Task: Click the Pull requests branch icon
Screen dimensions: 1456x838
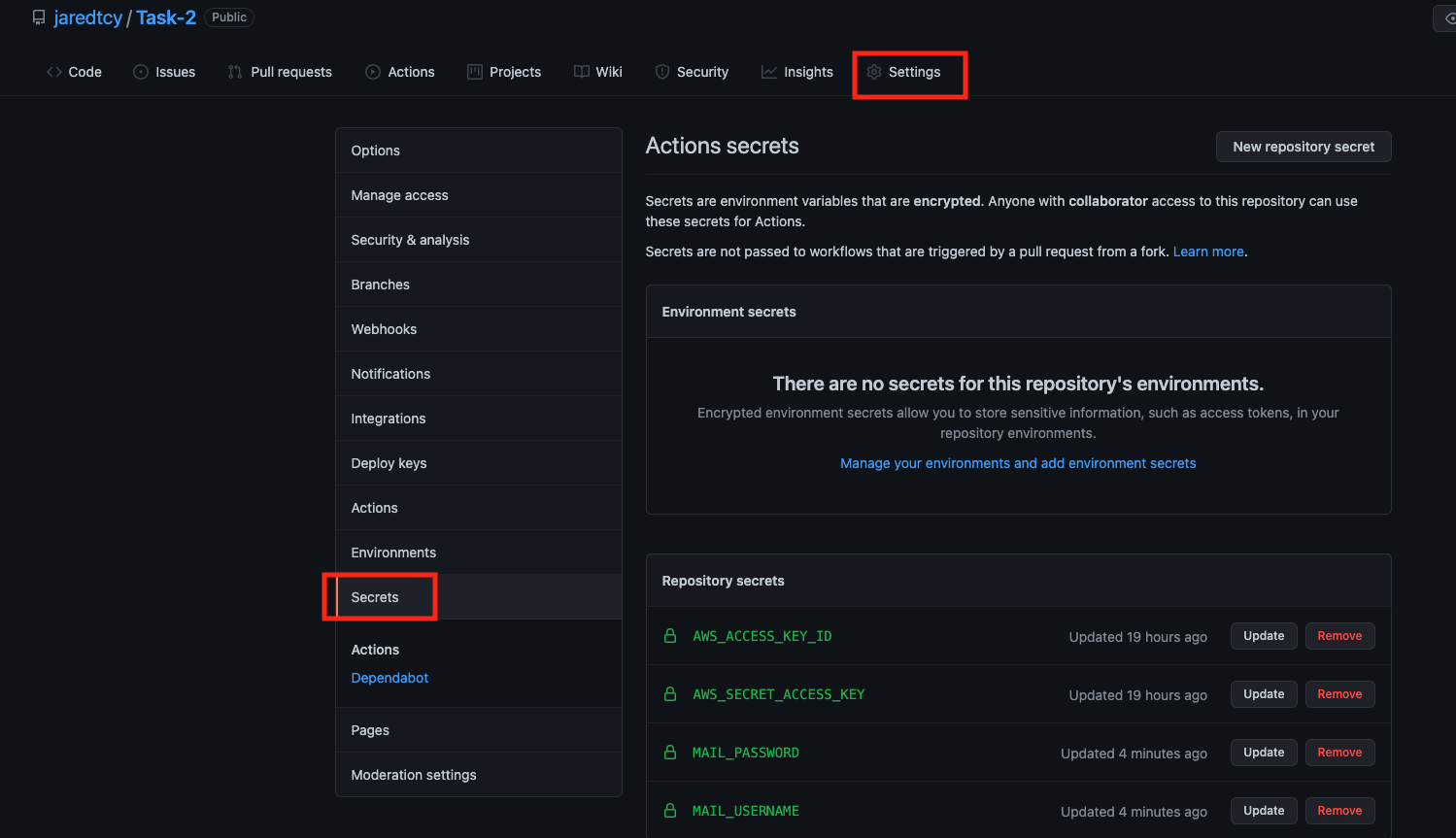Action: 234,71
